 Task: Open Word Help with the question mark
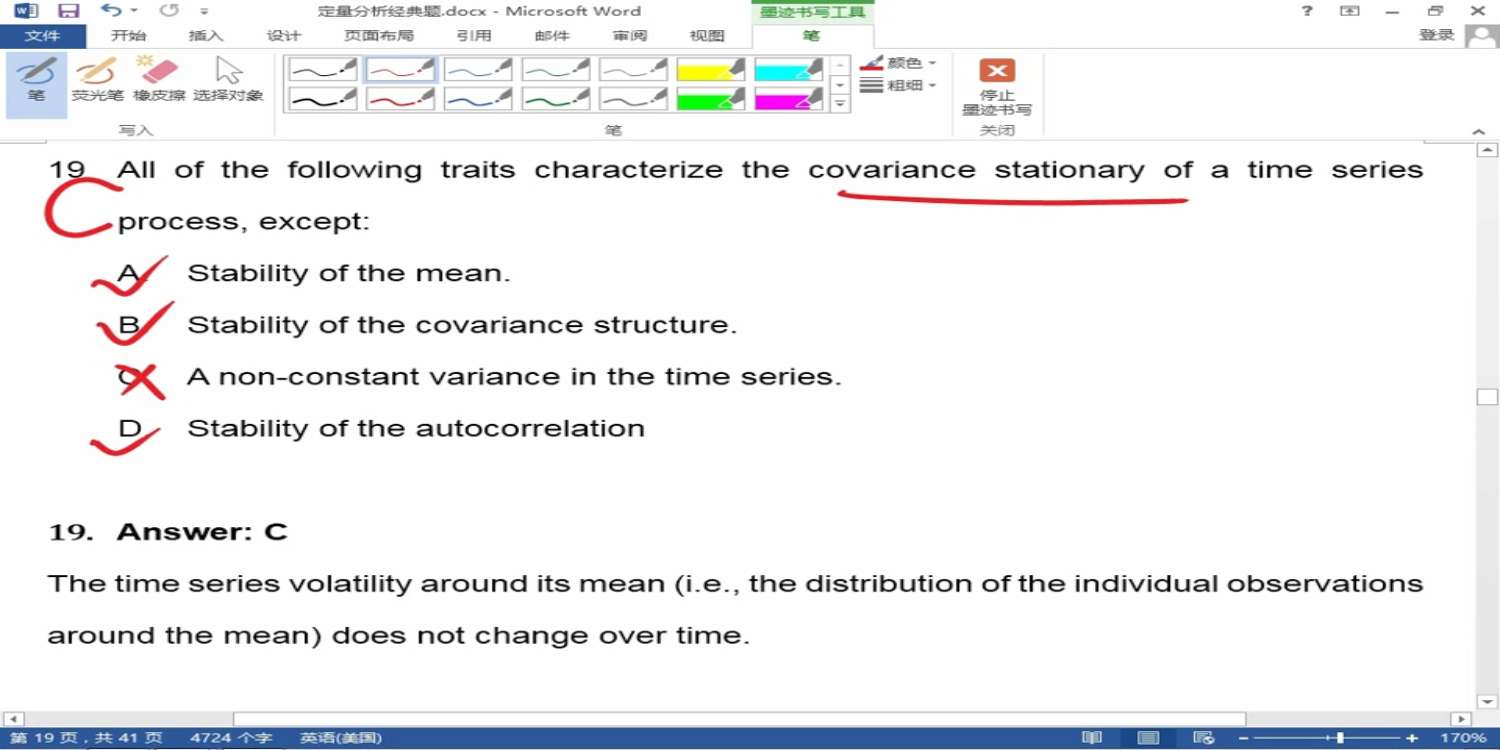pyautogui.click(x=1307, y=11)
